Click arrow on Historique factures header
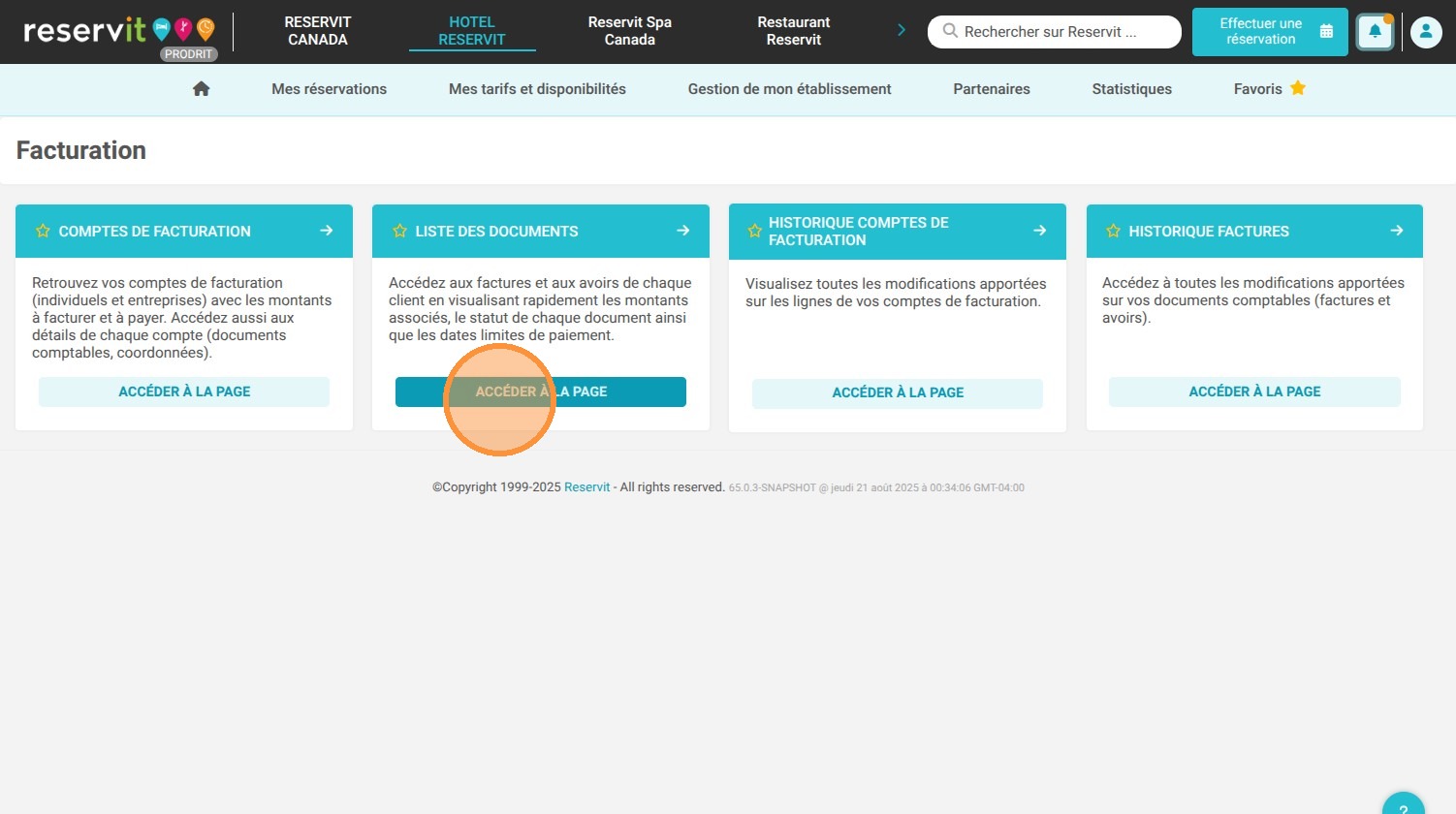This screenshot has height=814, width=1456. point(1397,231)
